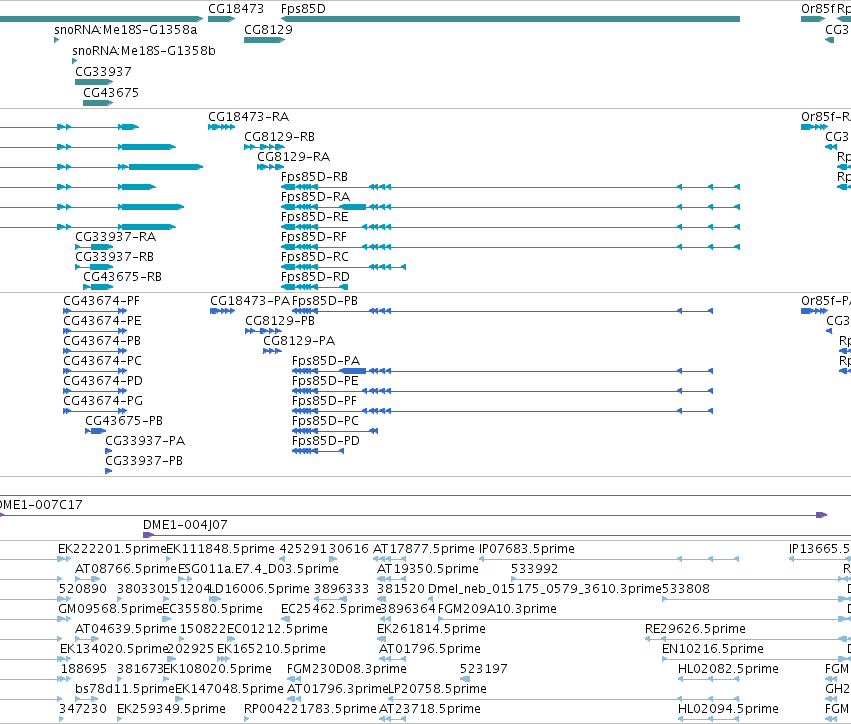
Task: Click EST AT23718.5prime
Action: click(x=430, y=709)
